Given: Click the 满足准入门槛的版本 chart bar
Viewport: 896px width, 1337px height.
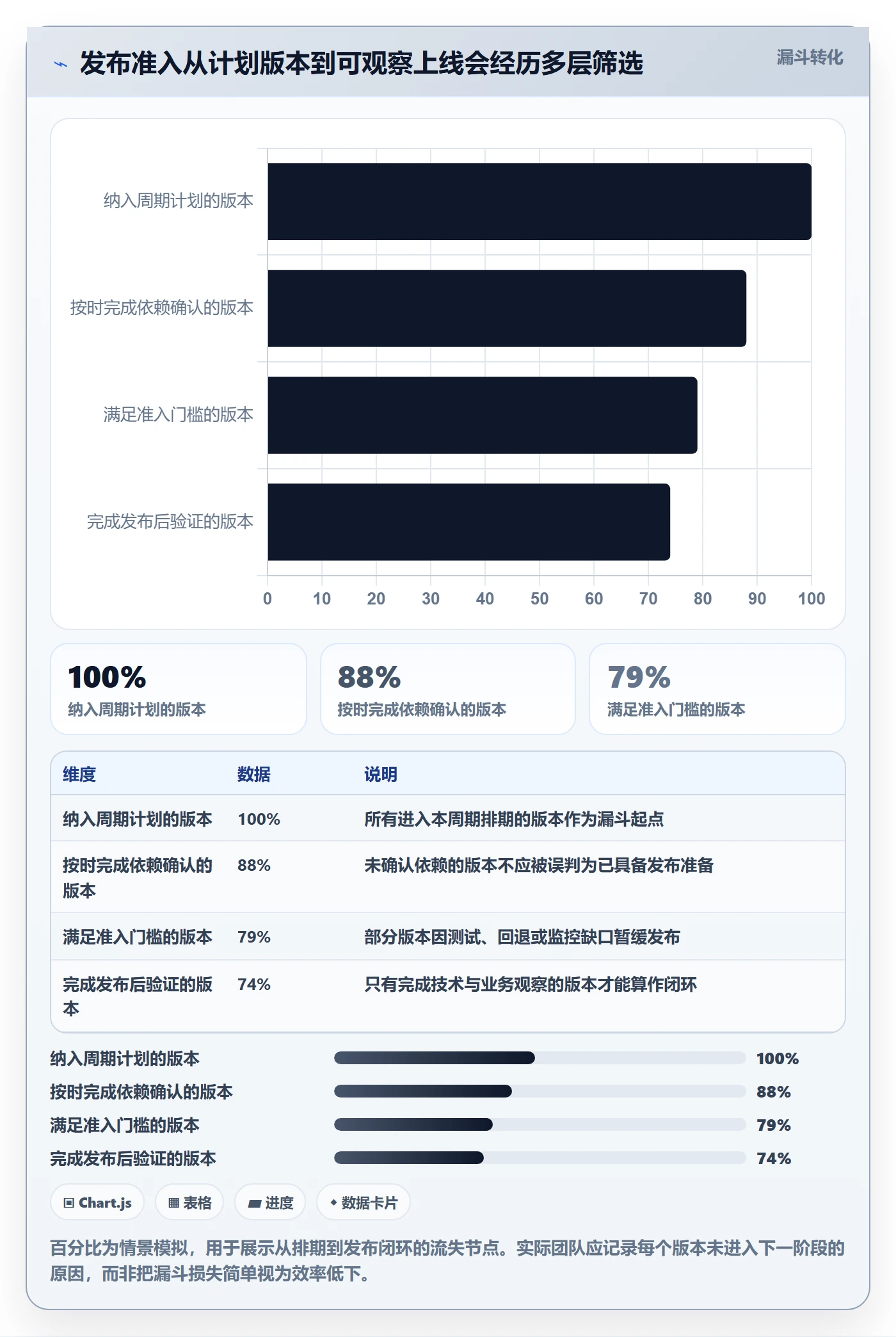Looking at the screenshot, I should click(x=483, y=416).
